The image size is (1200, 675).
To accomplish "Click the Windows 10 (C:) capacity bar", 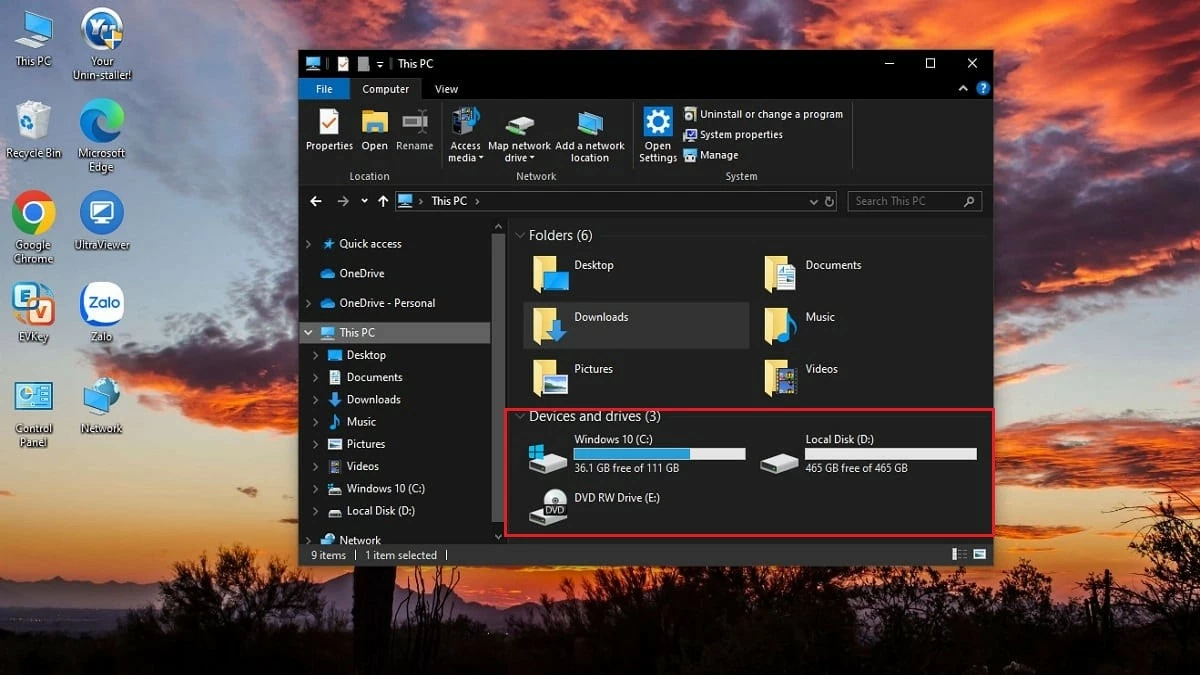I will (x=658, y=453).
